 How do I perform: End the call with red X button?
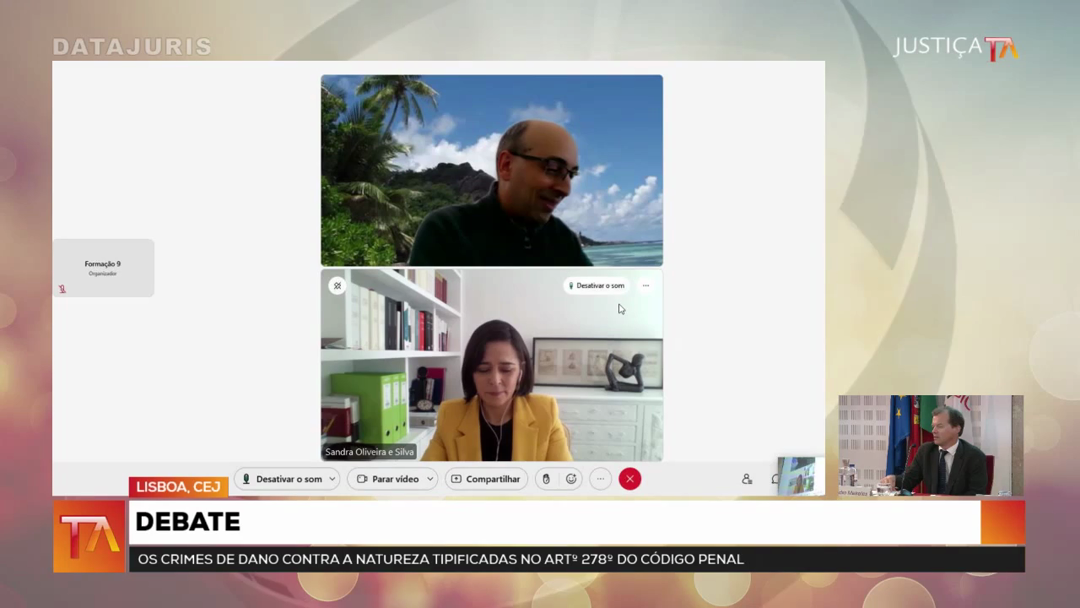(630, 479)
